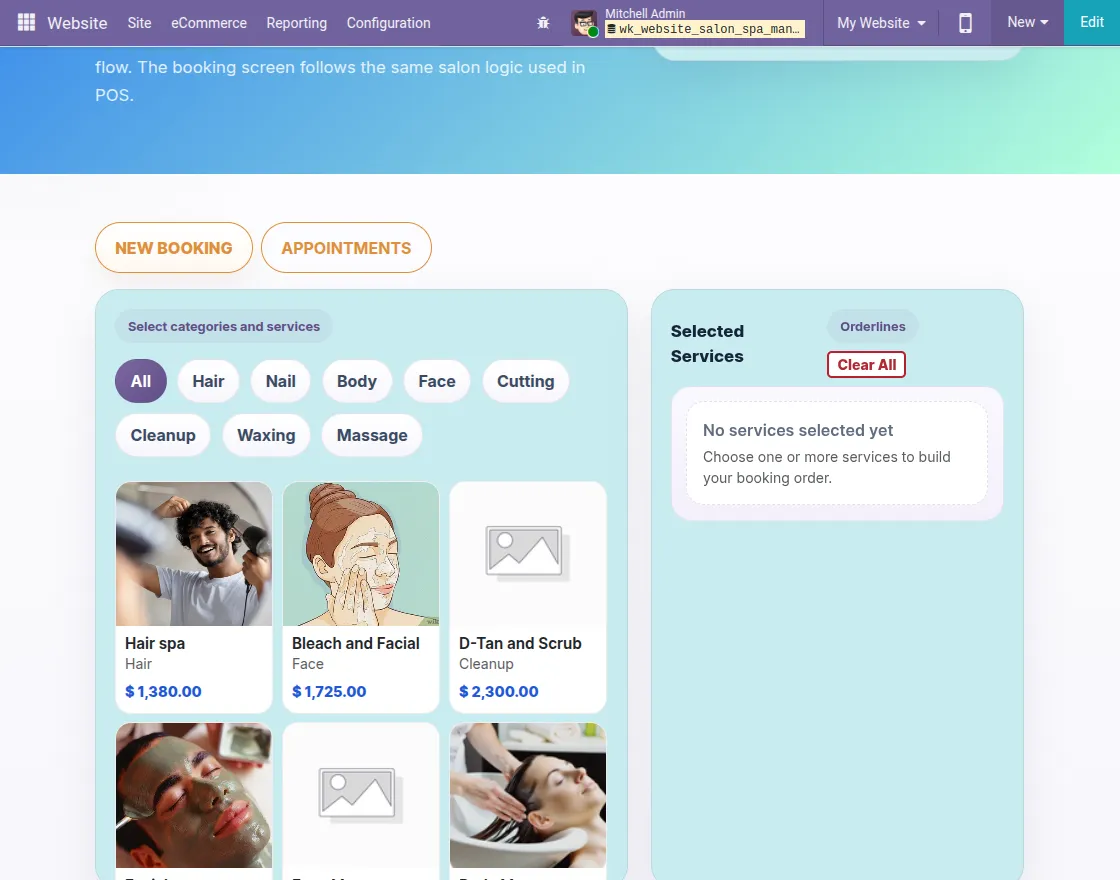1120x880 pixels.
Task: Select the Massage category pill
Action: (372, 436)
